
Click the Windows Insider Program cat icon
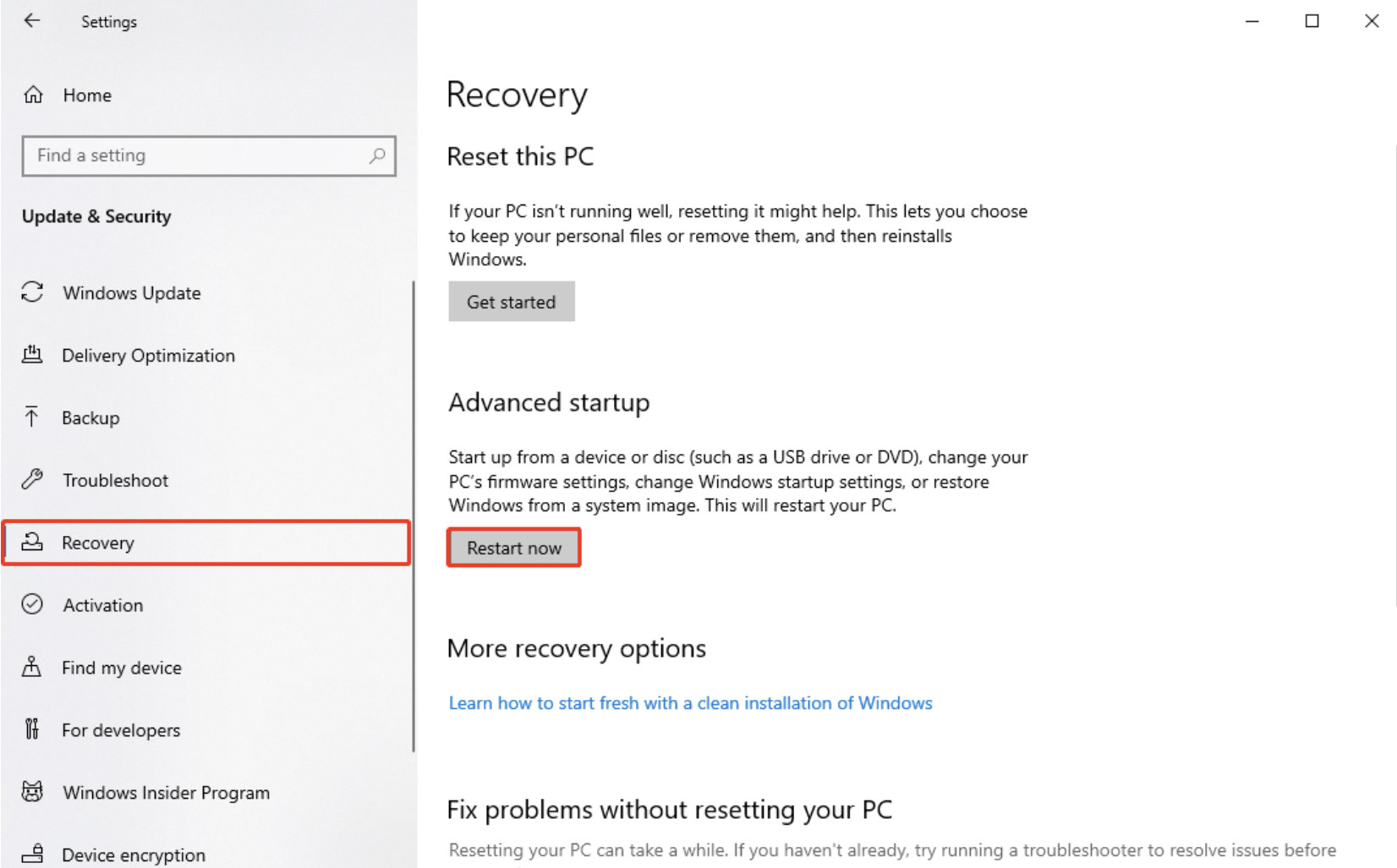click(x=32, y=792)
